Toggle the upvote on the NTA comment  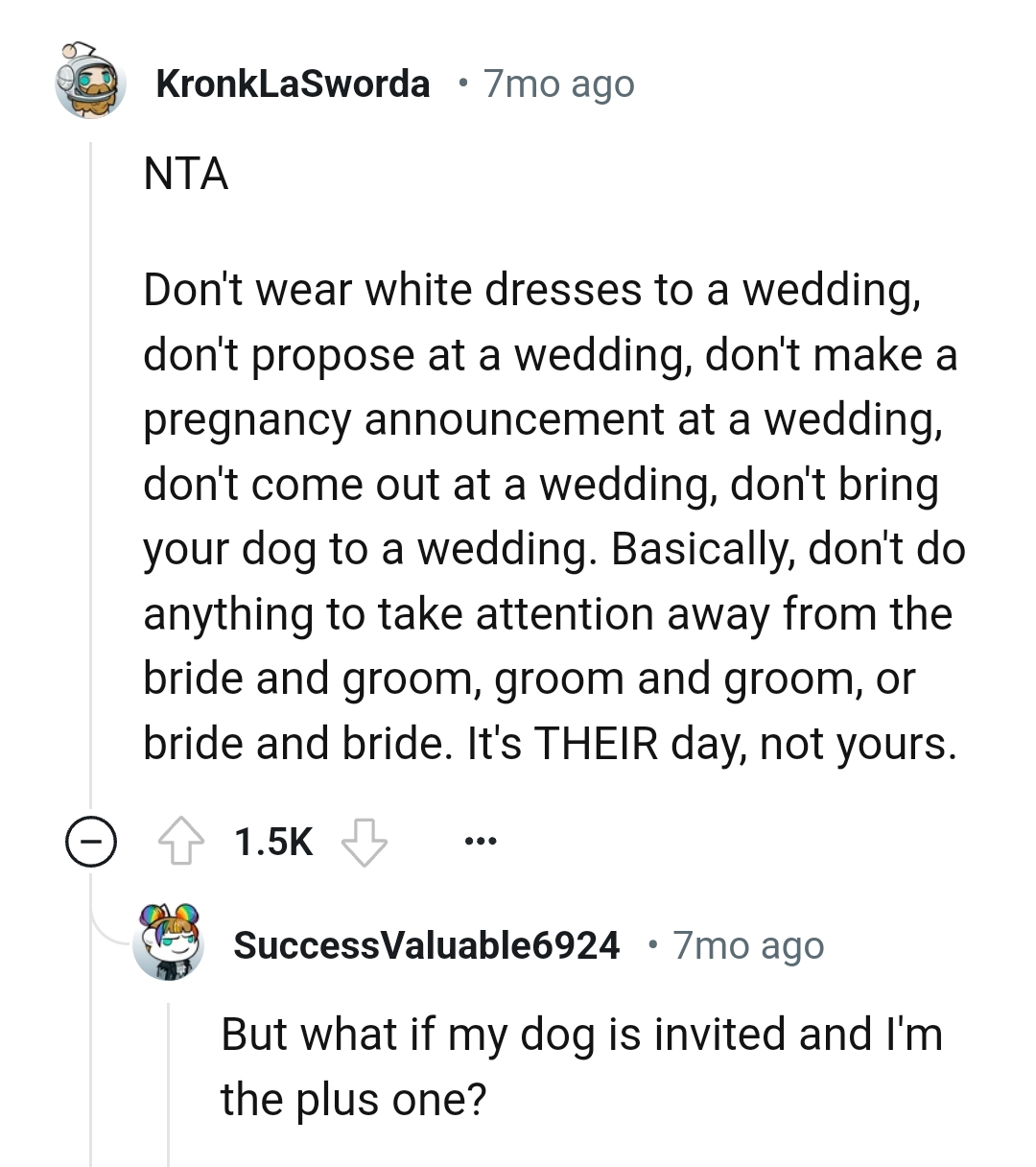pyautogui.click(x=182, y=839)
